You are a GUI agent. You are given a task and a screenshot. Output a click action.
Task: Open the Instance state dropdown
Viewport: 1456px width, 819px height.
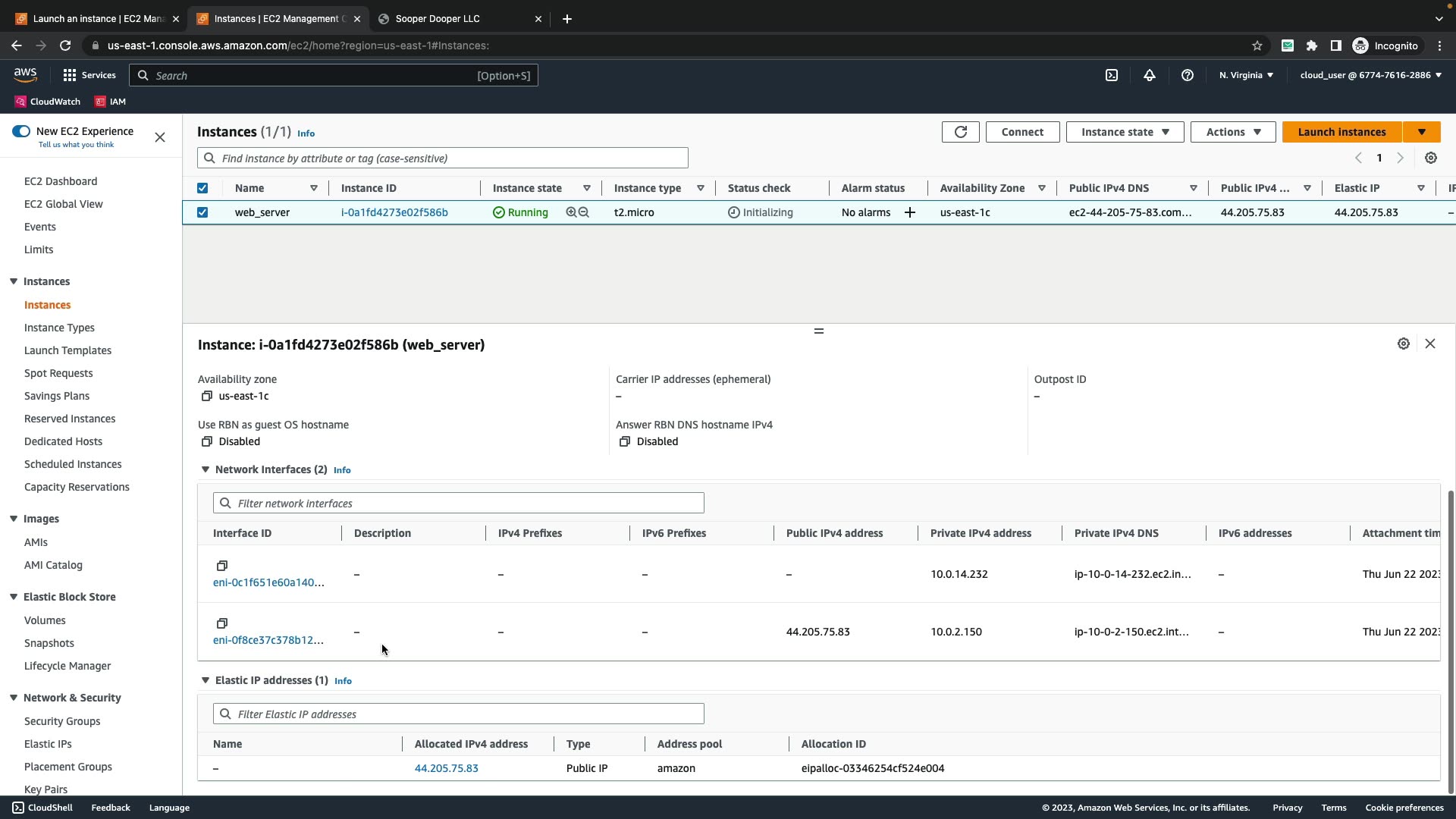click(x=1125, y=132)
